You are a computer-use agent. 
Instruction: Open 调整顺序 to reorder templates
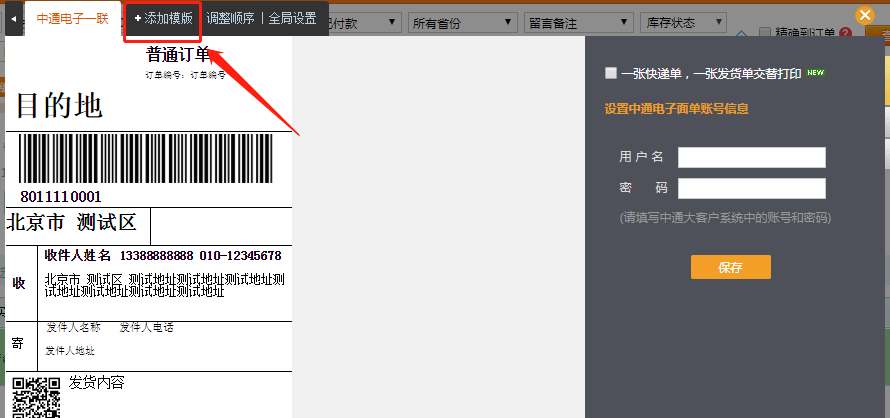click(230, 18)
